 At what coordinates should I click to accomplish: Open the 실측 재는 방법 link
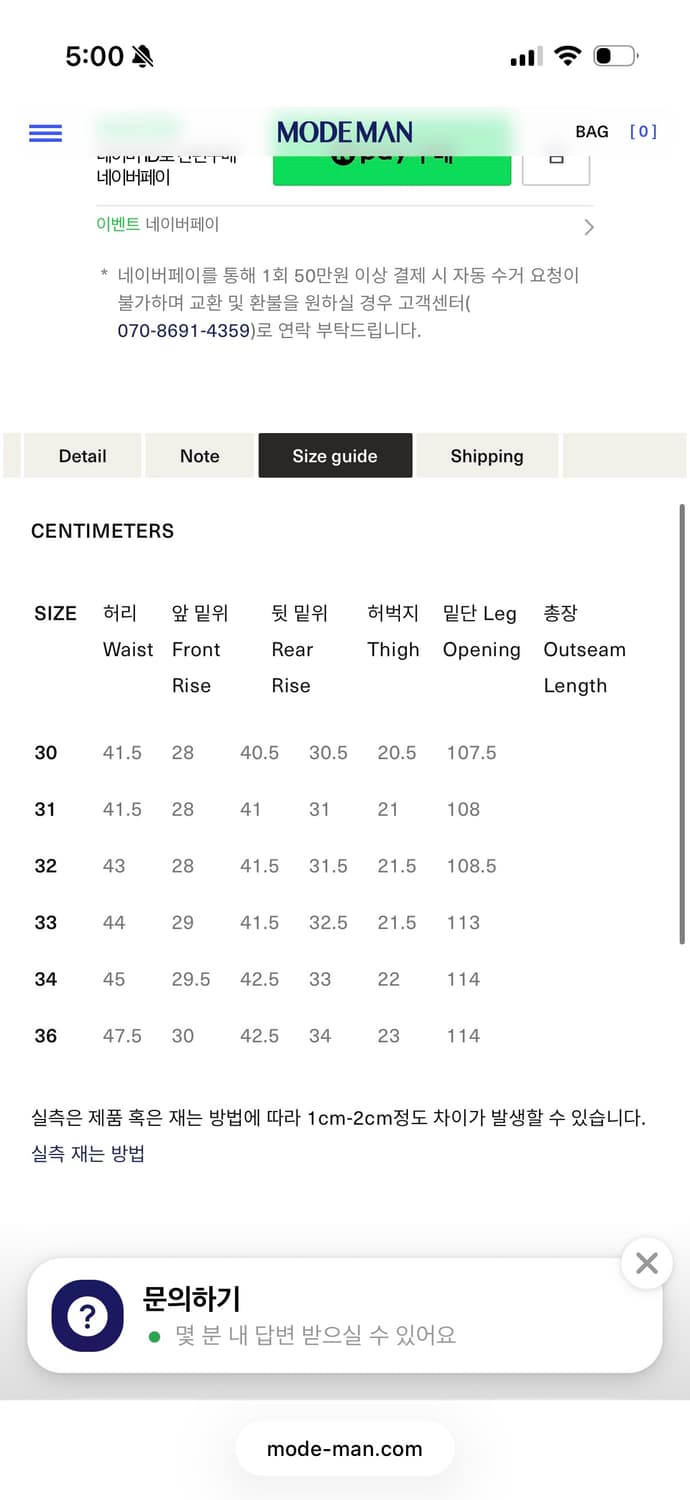coord(88,1153)
